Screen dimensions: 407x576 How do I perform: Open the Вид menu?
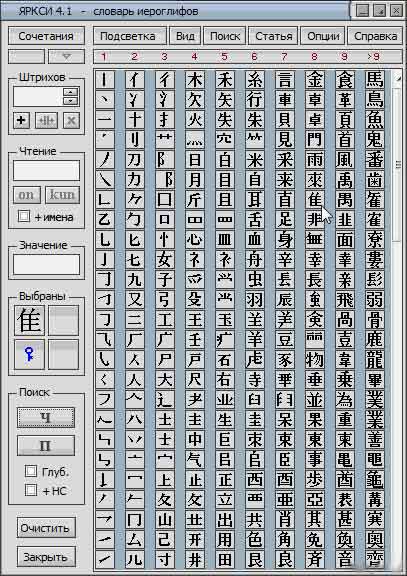coord(185,36)
